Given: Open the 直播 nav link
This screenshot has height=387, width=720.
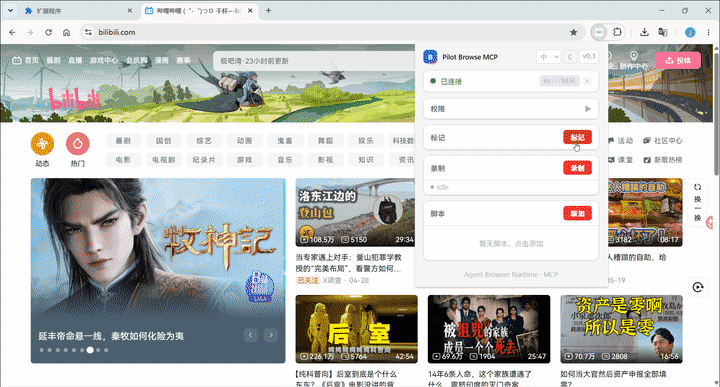Looking at the screenshot, I should point(75,60).
